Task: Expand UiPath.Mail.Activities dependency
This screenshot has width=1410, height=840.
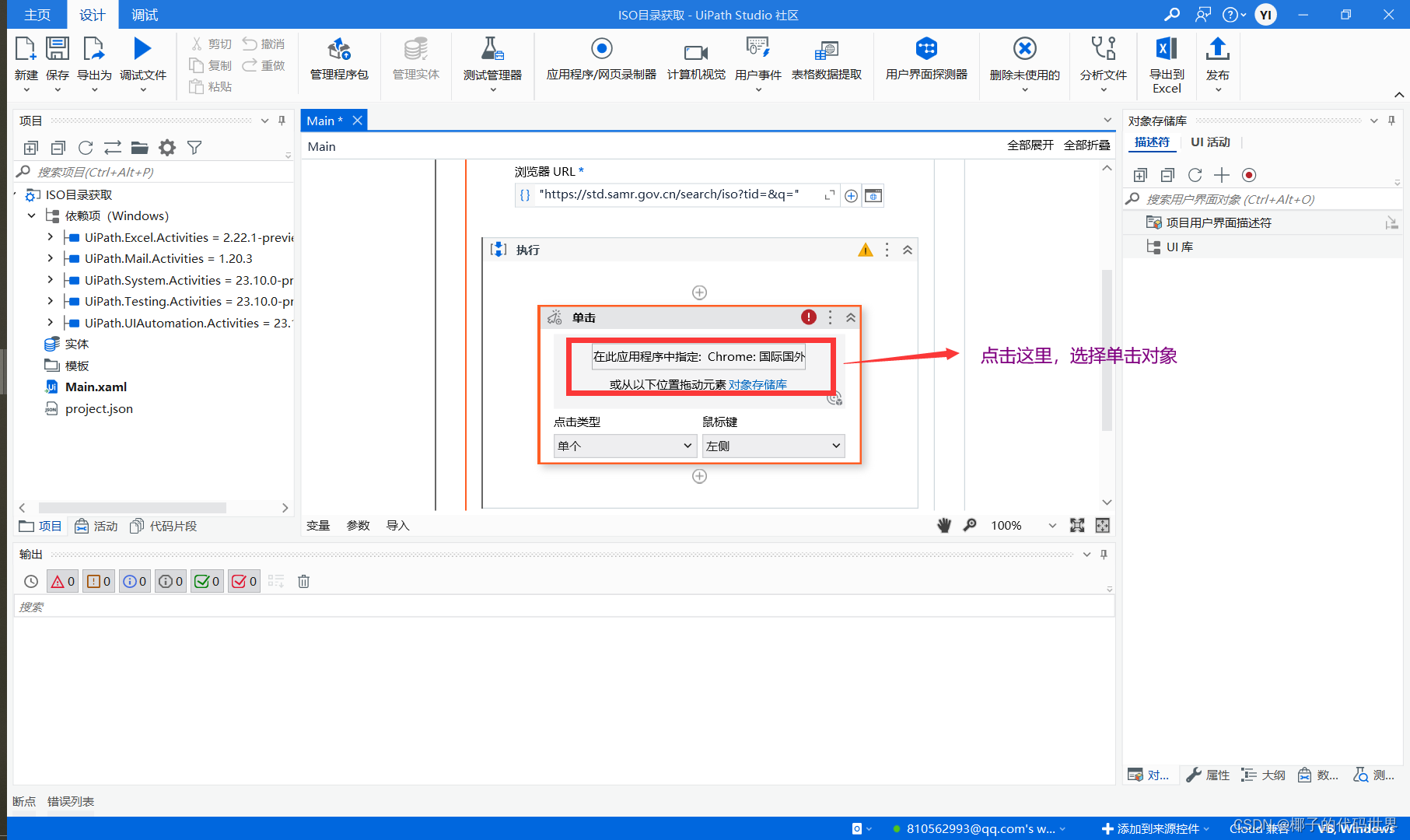Action: (51, 258)
